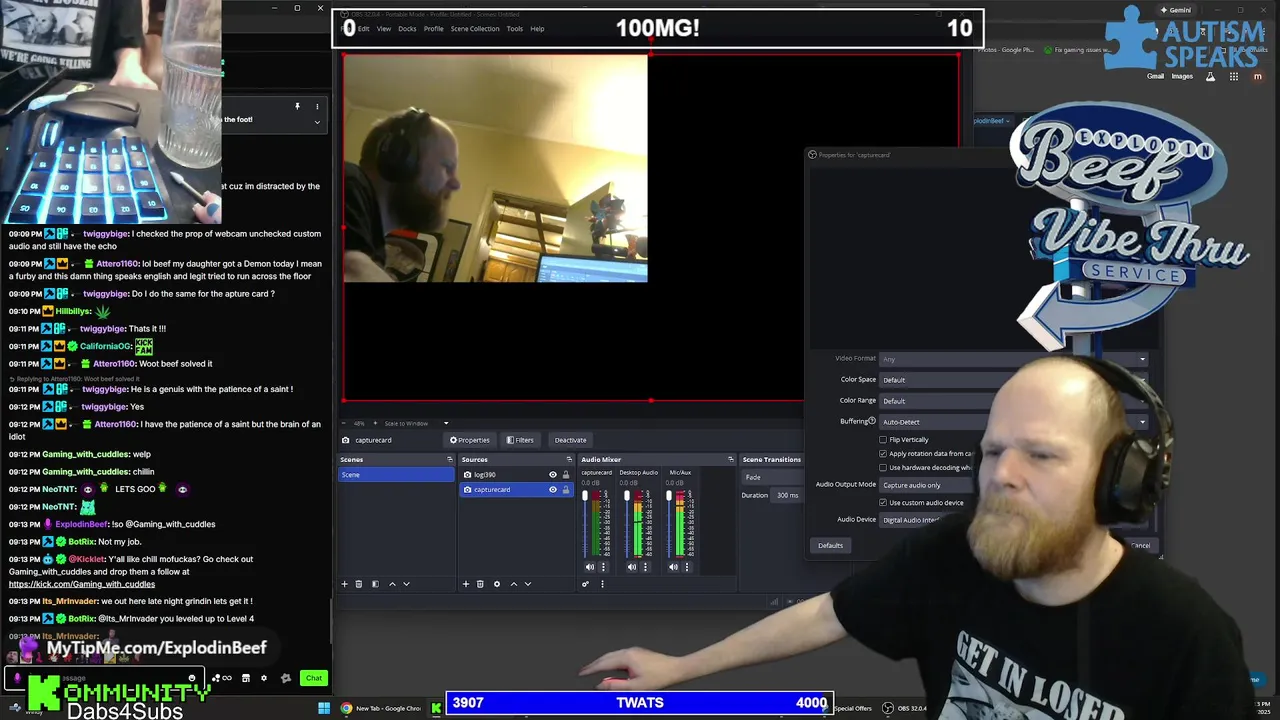
Task: Move the scene up with arrow
Action: coord(392,584)
